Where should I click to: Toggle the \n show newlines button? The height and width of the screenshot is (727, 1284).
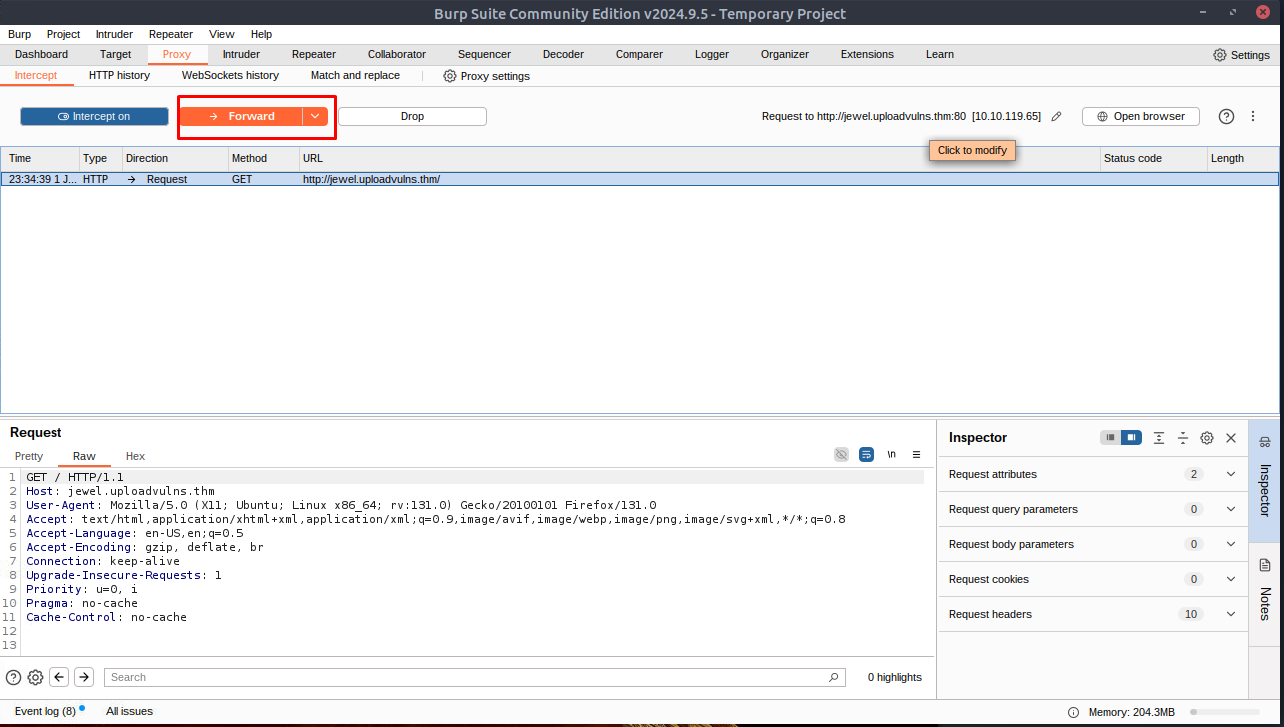[891, 454]
